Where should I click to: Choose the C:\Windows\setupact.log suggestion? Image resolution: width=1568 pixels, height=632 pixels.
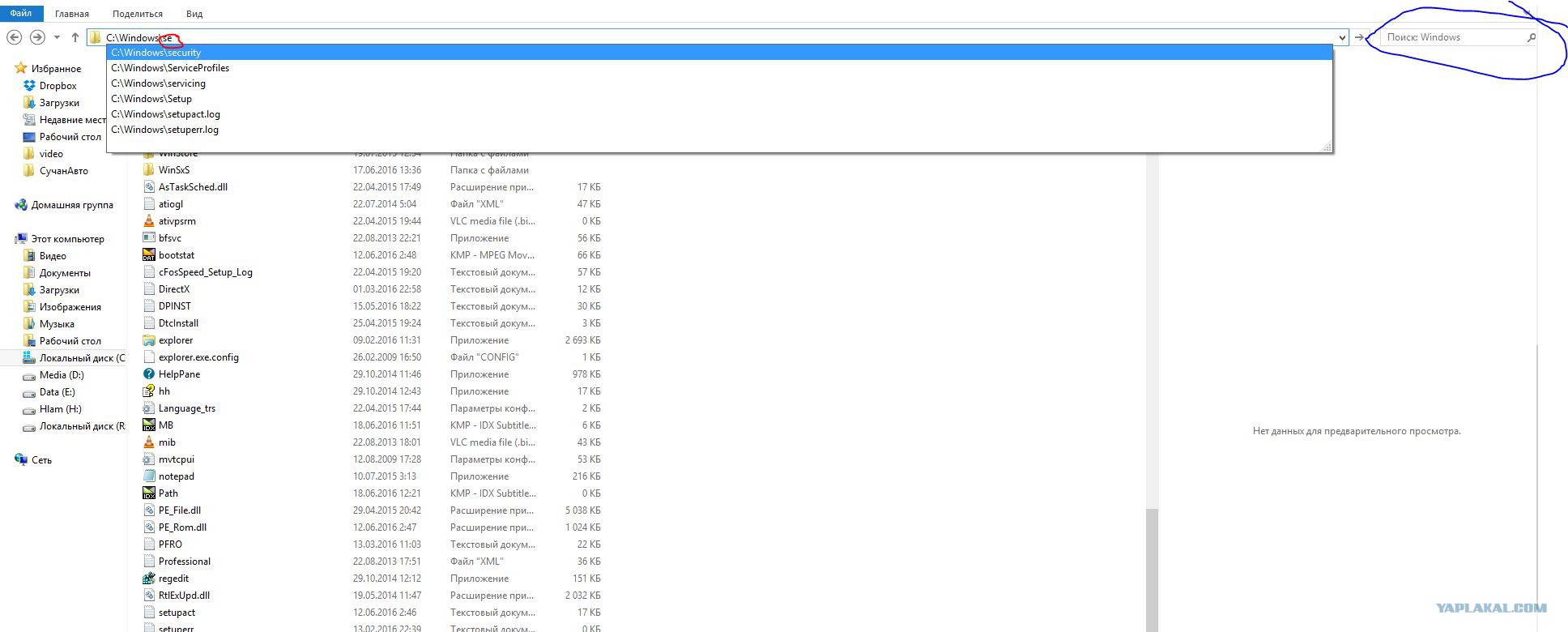719,114
